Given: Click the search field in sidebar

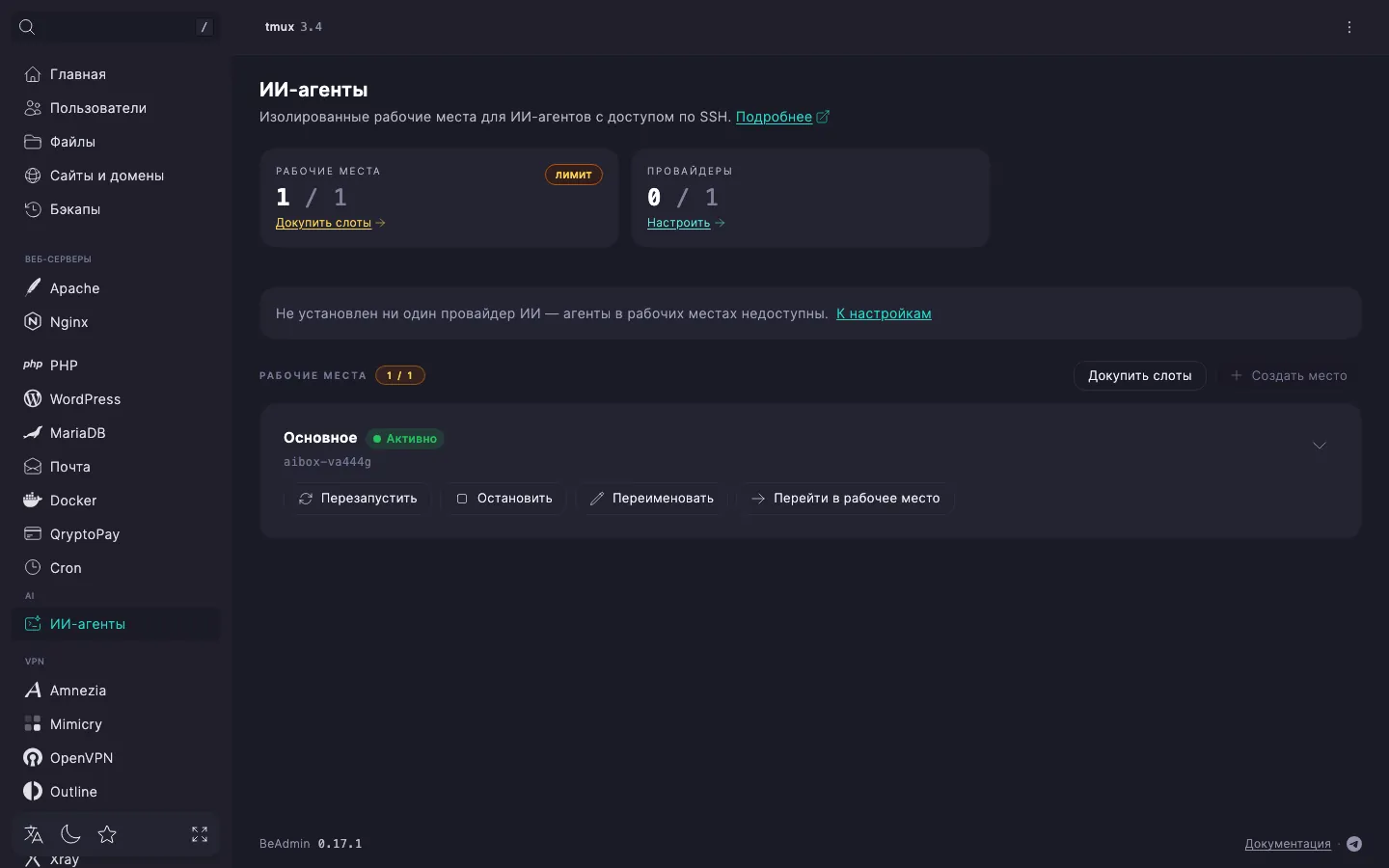Looking at the screenshot, I should [x=116, y=27].
